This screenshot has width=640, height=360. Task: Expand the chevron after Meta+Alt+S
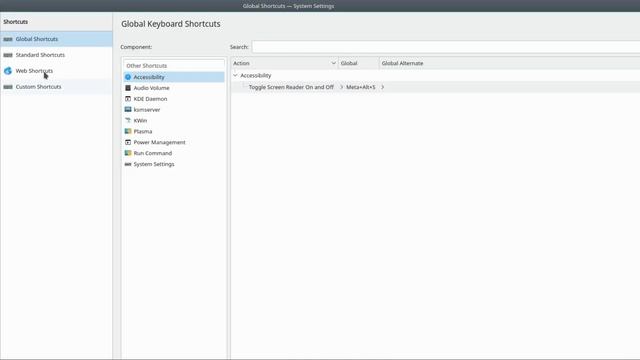click(382, 87)
